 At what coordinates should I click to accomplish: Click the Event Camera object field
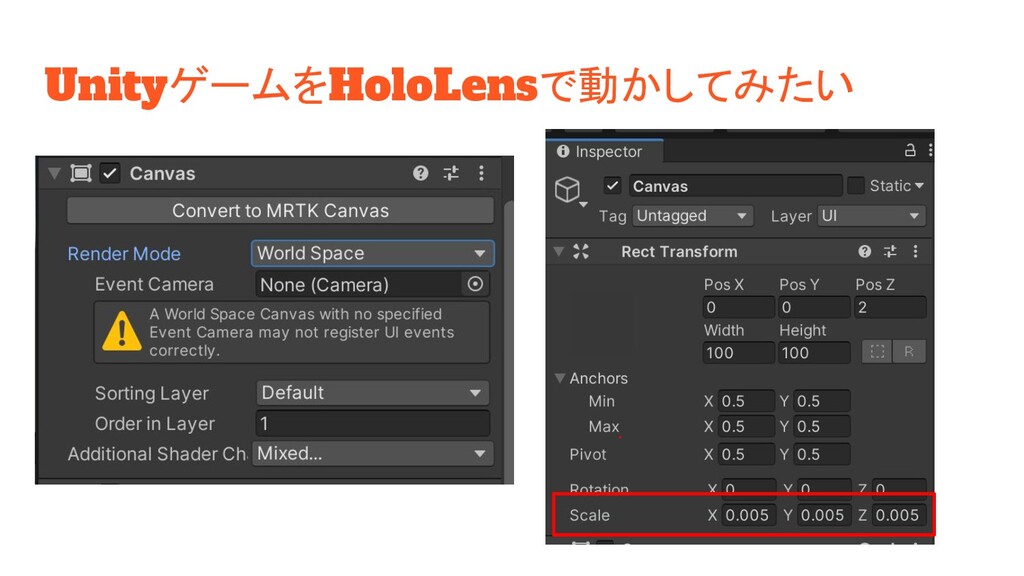click(372, 284)
